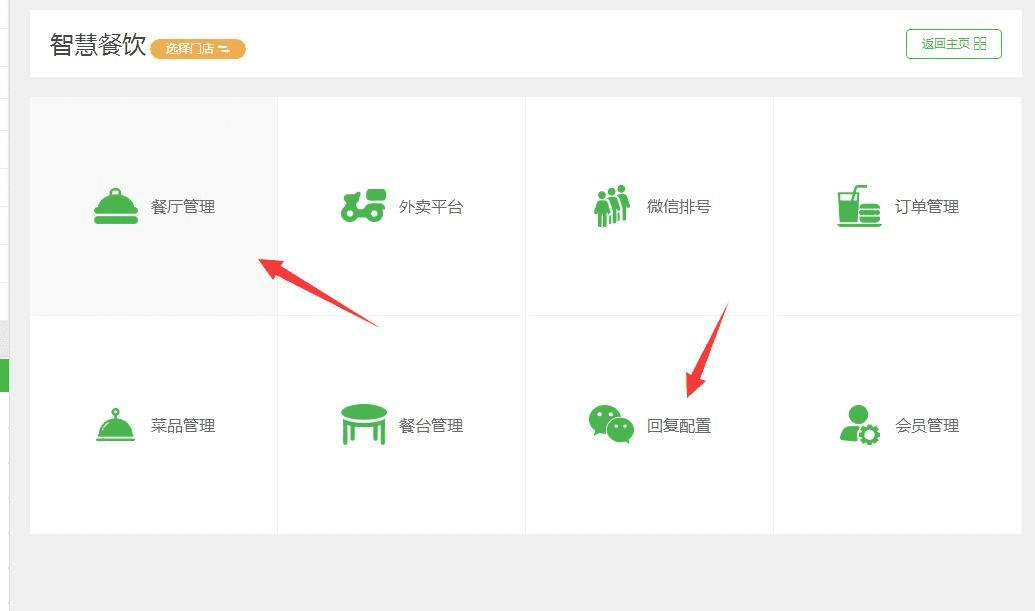Open the 外卖平台 scooter icon
This screenshot has height=611, width=1035.
click(x=363, y=206)
